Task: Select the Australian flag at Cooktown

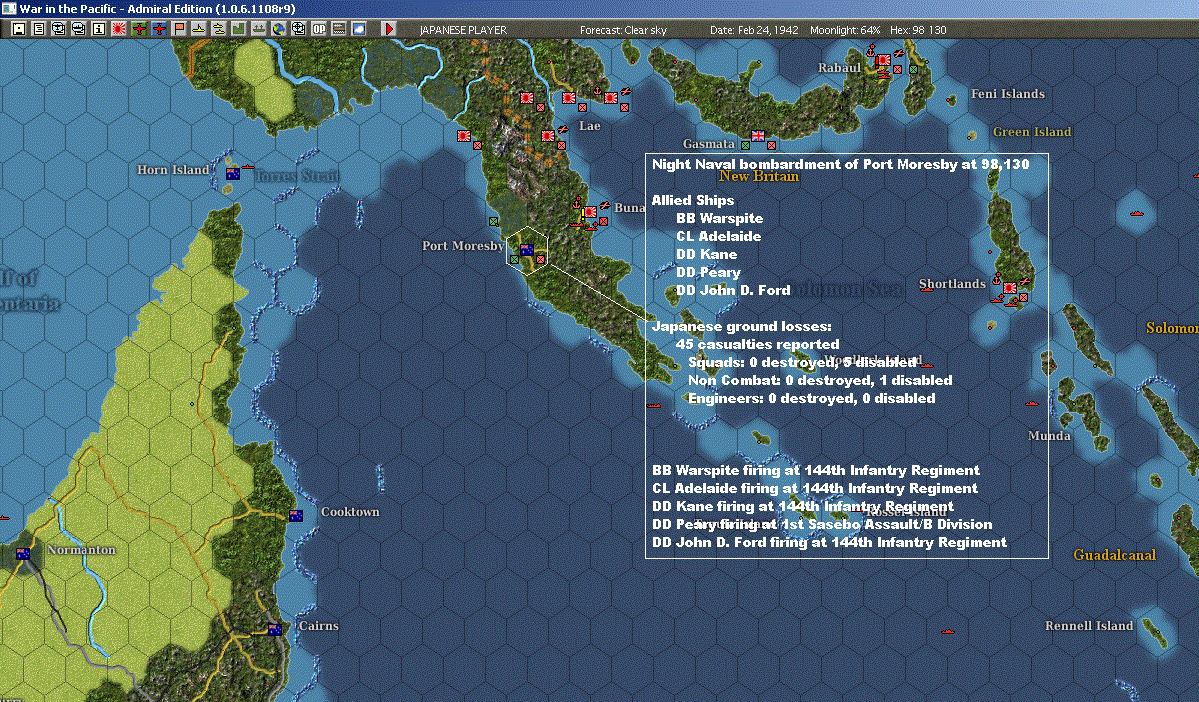Action: coord(296,515)
